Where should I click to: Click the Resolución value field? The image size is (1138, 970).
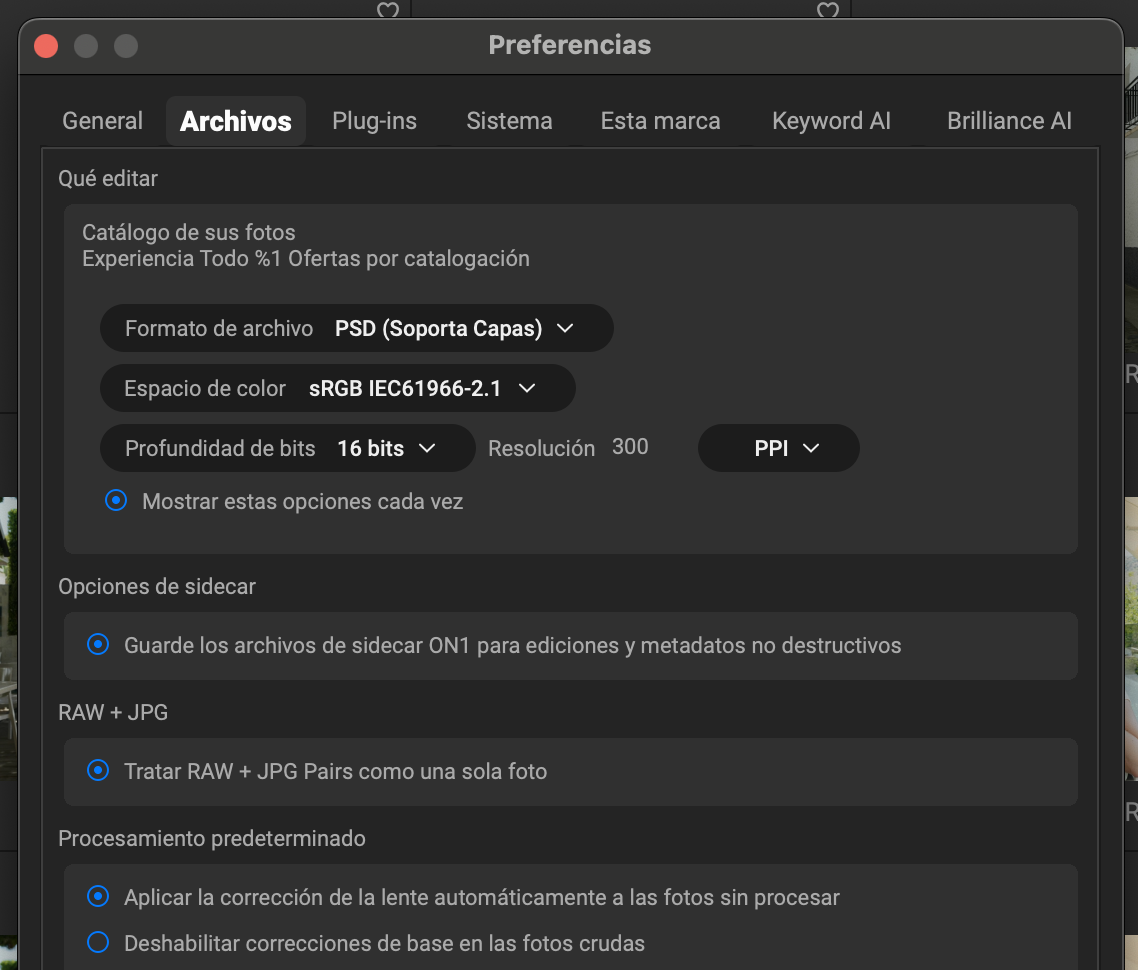[631, 447]
